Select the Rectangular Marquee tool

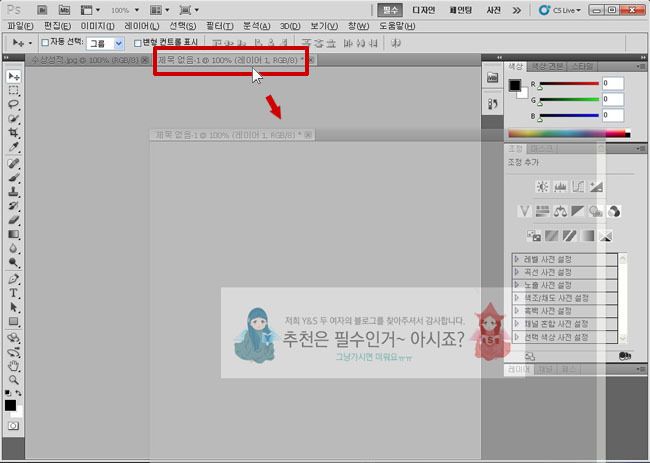pyautogui.click(x=13, y=90)
